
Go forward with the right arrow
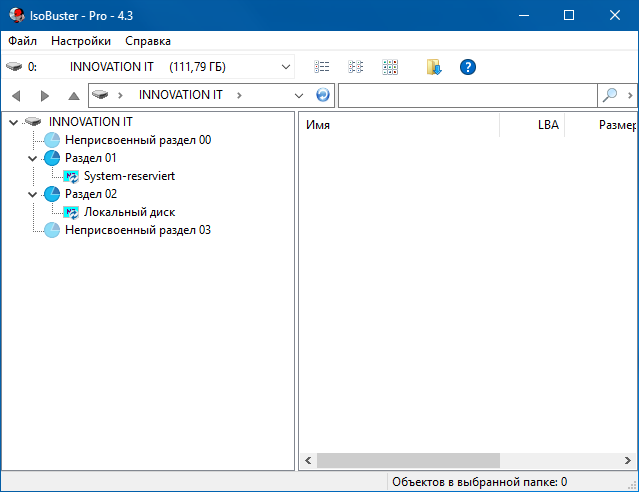pos(45,96)
